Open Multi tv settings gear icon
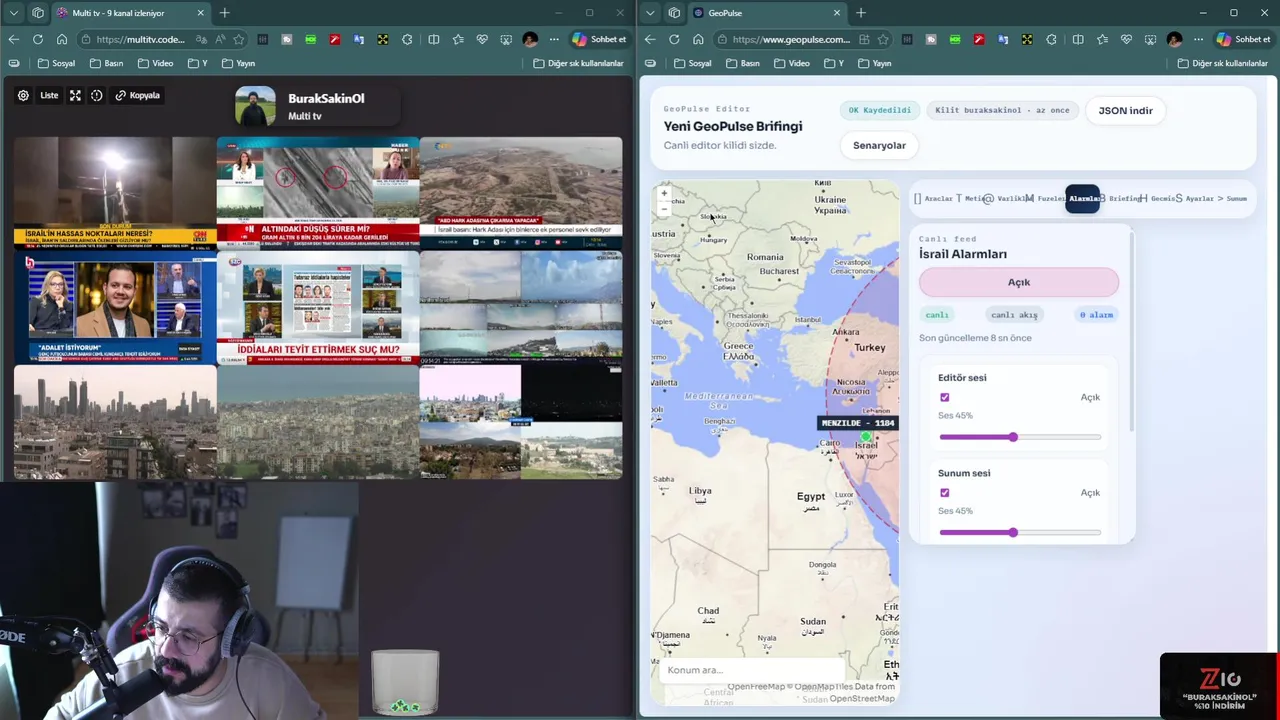The height and width of the screenshot is (720, 1280). coord(23,96)
